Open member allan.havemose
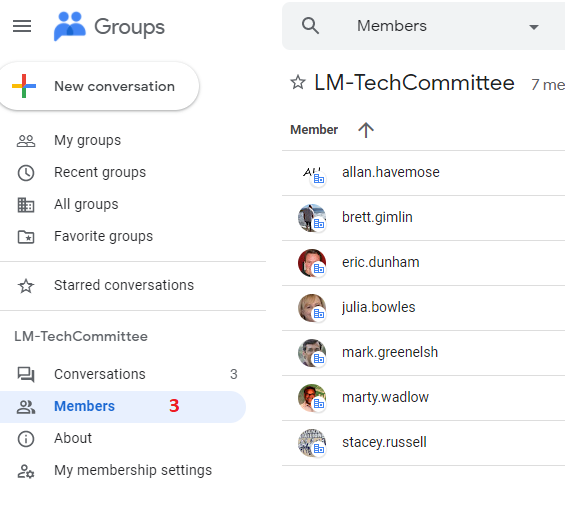The image size is (565, 531). pyautogui.click(x=391, y=173)
